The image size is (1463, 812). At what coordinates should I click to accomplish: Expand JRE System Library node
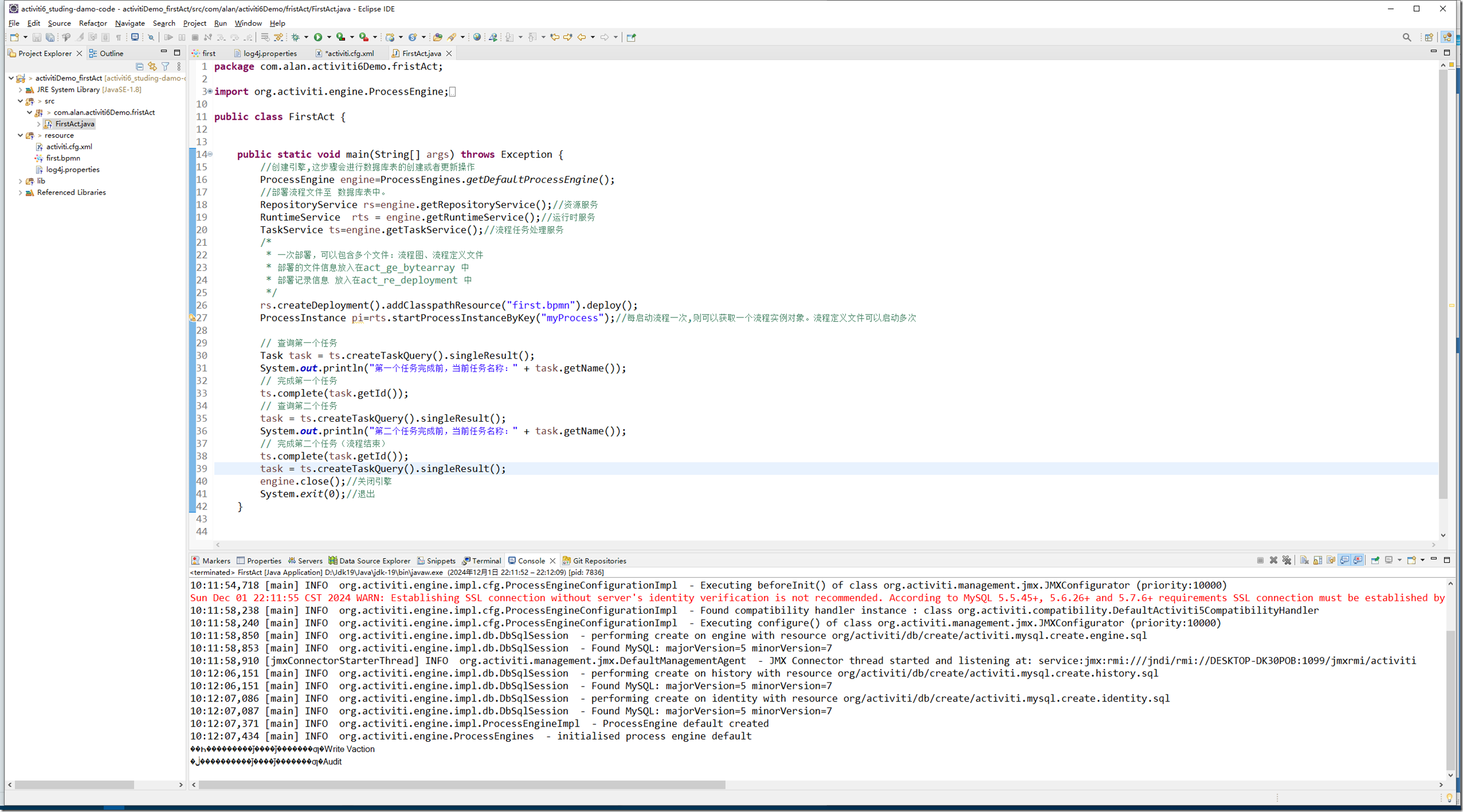point(21,89)
